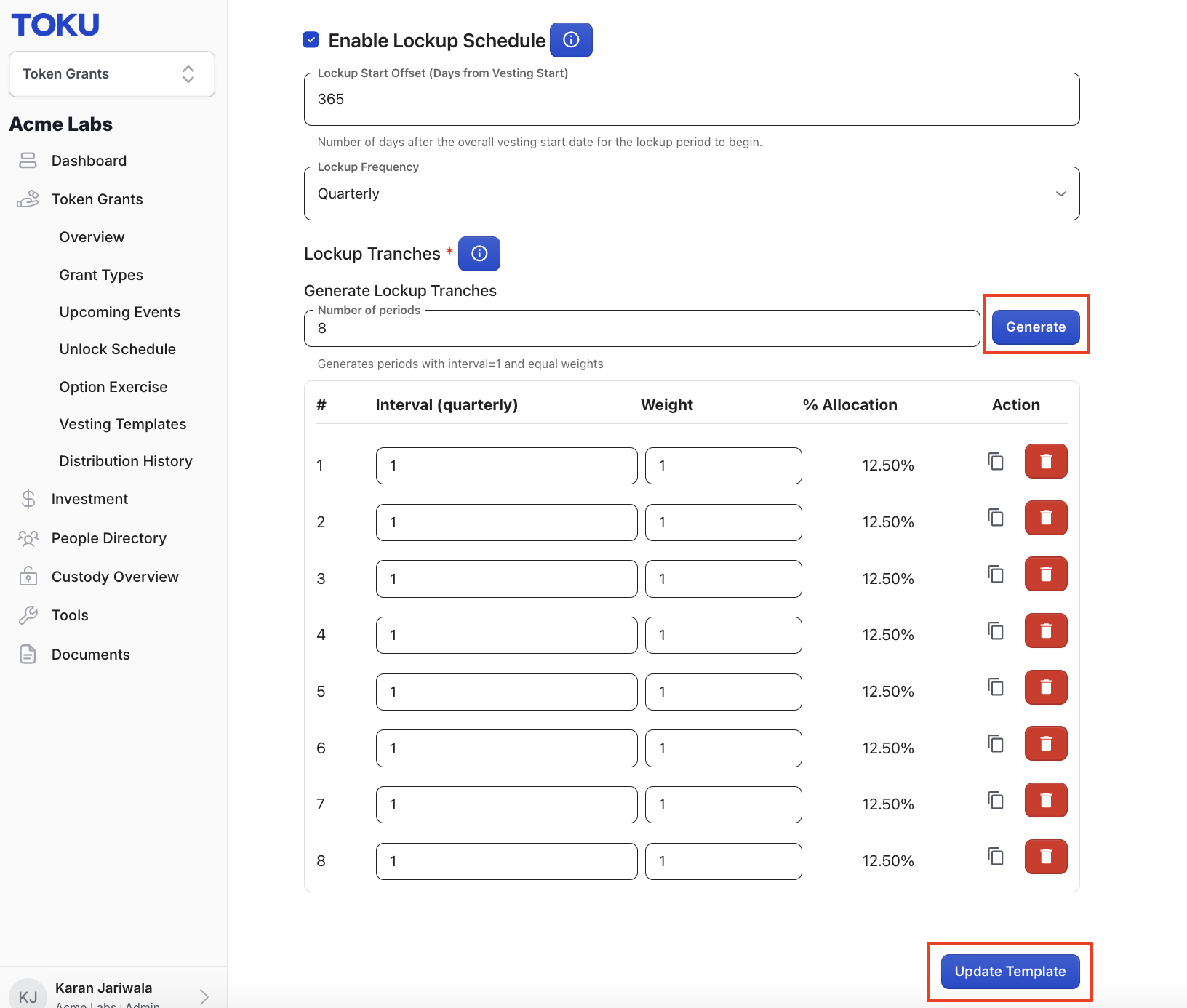
Task: Delete tranche row 2
Action: [1046, 518]
